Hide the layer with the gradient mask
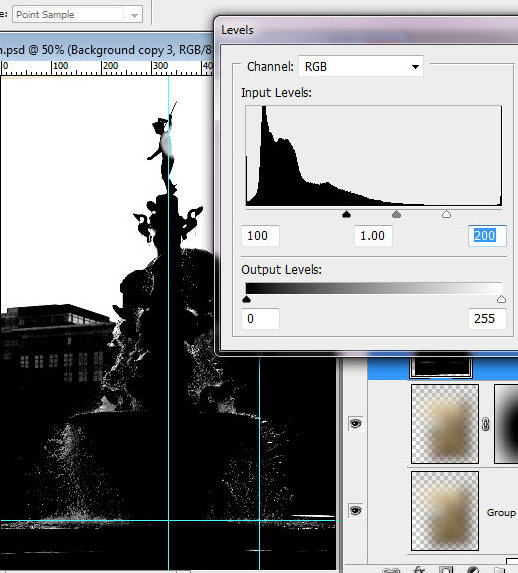This screenshot has width=518, height=573. pyautogui.click(x=355, y=424)
